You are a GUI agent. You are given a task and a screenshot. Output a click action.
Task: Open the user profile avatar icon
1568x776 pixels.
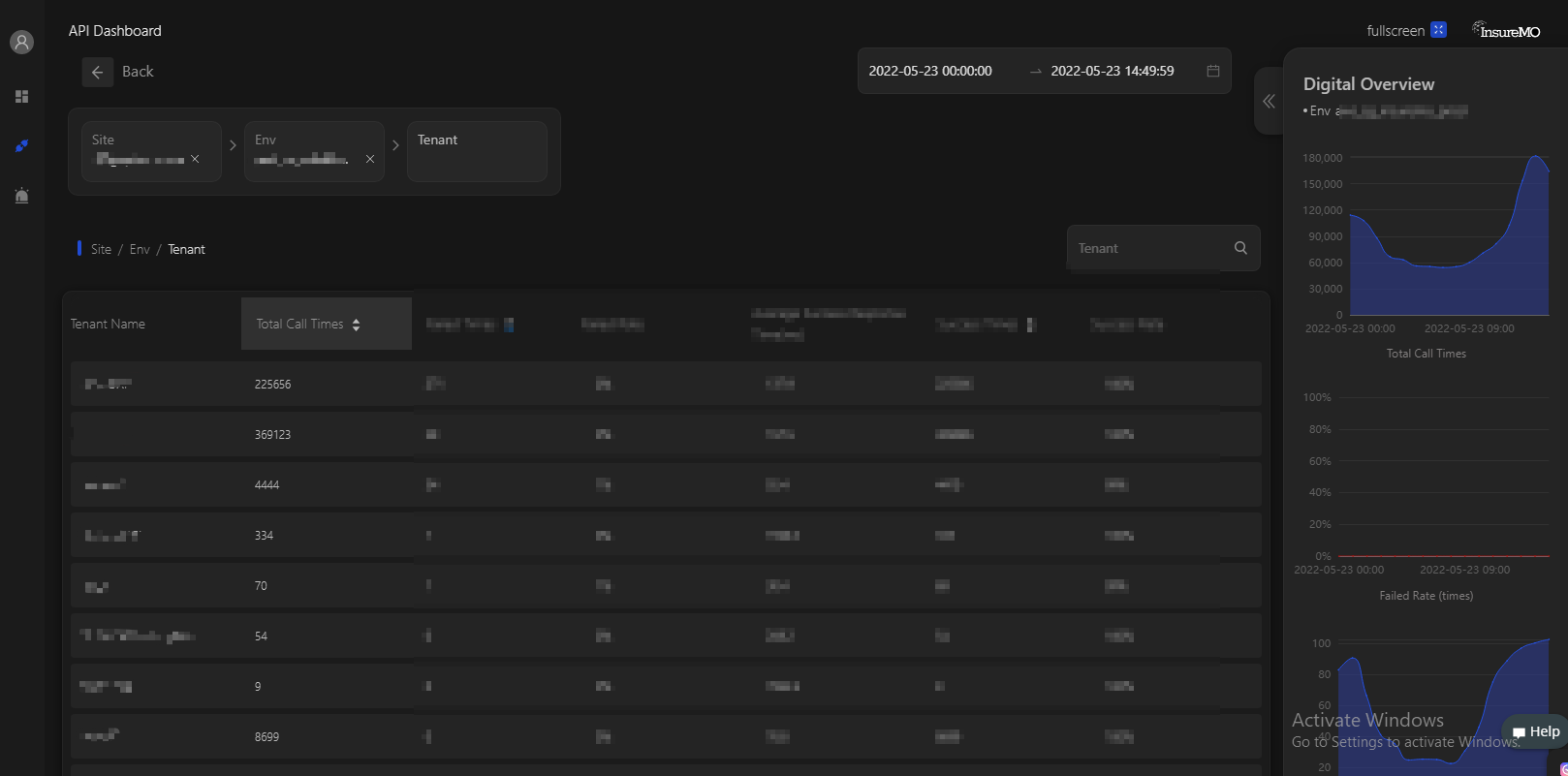[x=21, y=42]
